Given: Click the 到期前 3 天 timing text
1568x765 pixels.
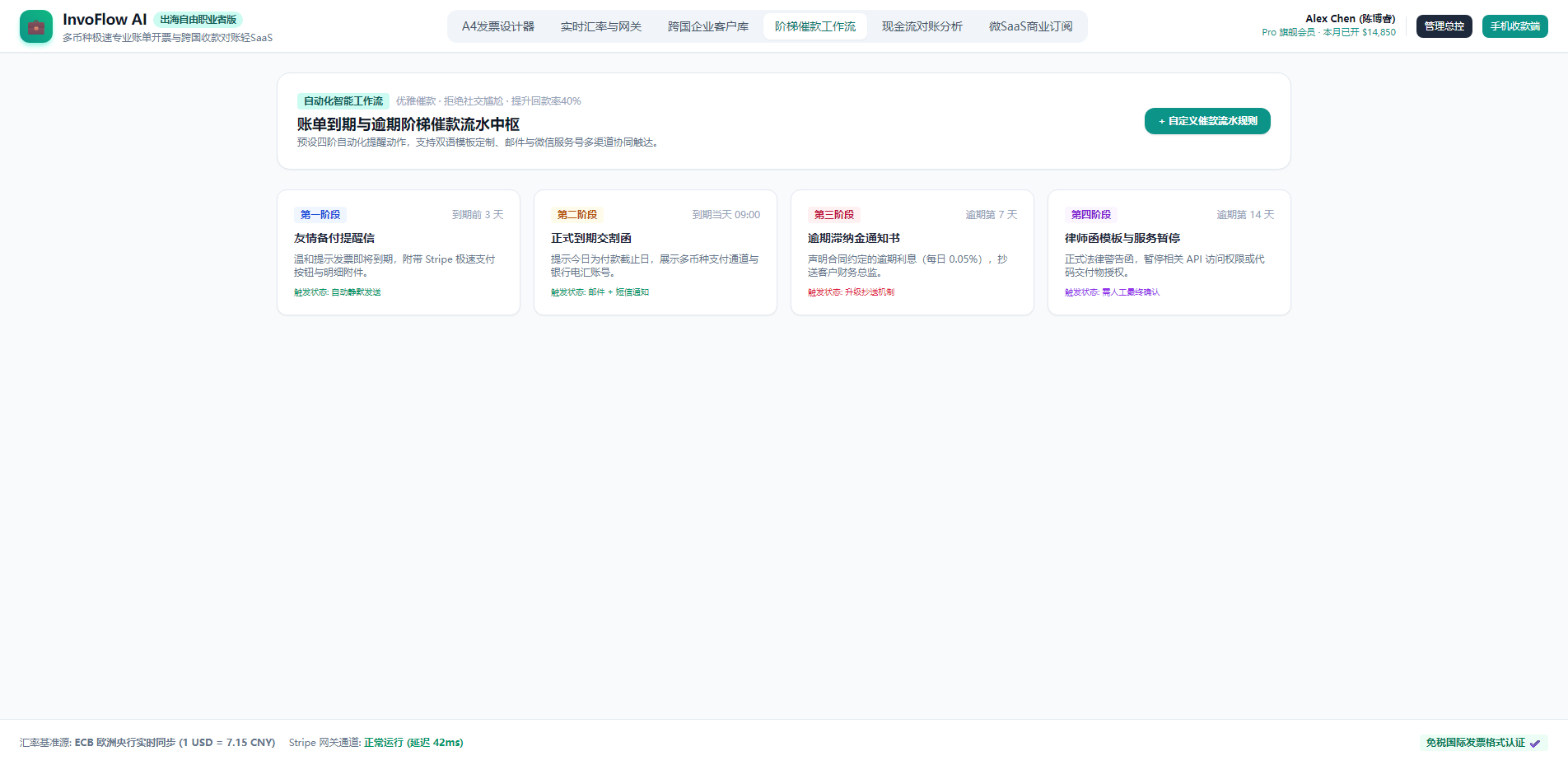Looking at the screenshot, I should point(478,215).
